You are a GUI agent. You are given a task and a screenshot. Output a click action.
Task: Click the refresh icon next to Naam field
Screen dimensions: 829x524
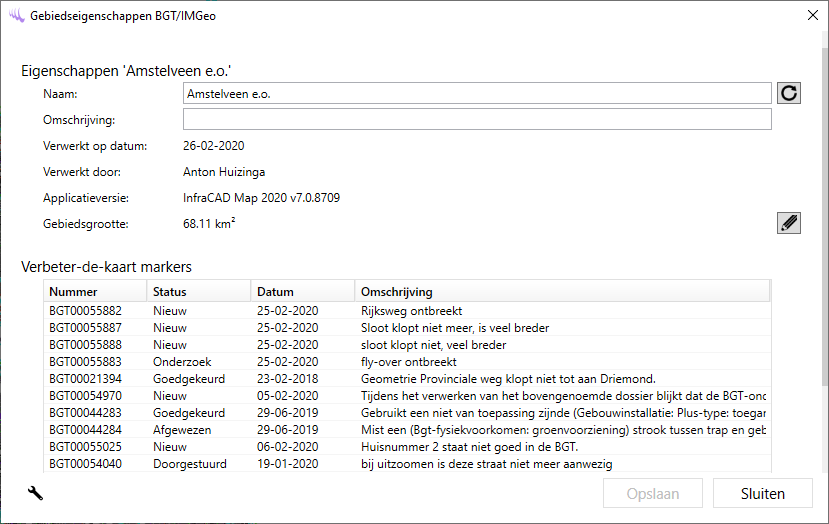789,93
